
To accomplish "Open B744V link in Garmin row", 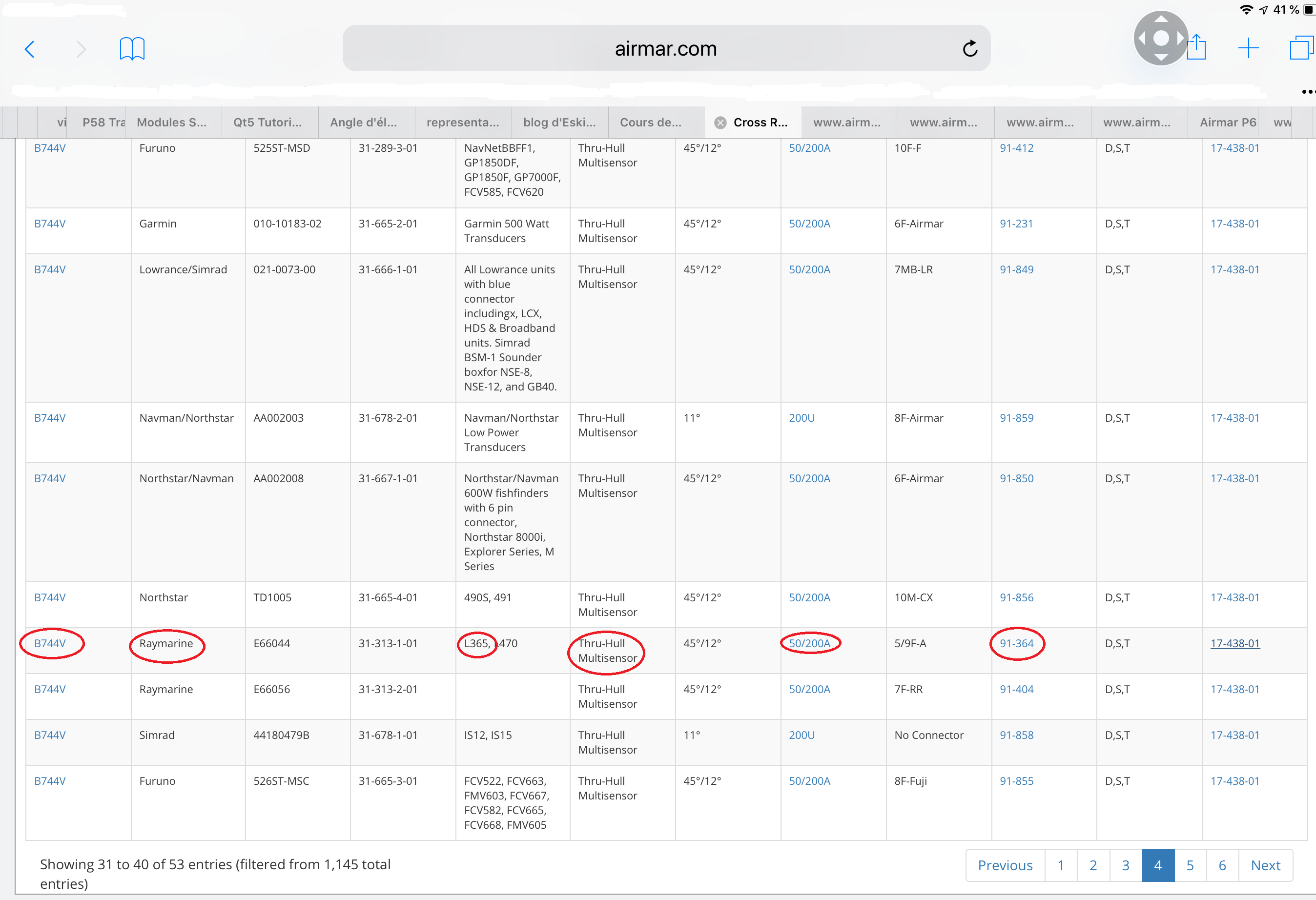I will point(50,224).
